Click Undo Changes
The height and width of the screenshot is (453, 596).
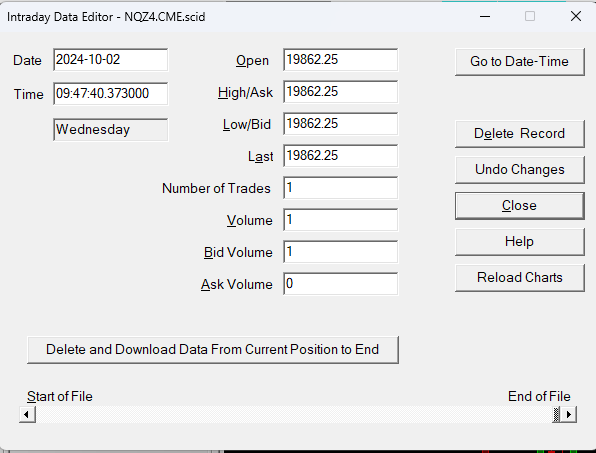(520, 169)
